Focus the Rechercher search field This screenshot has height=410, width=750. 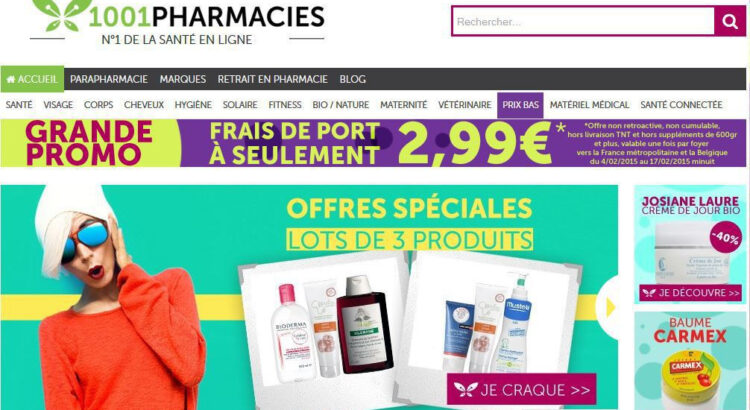point(583,21)
